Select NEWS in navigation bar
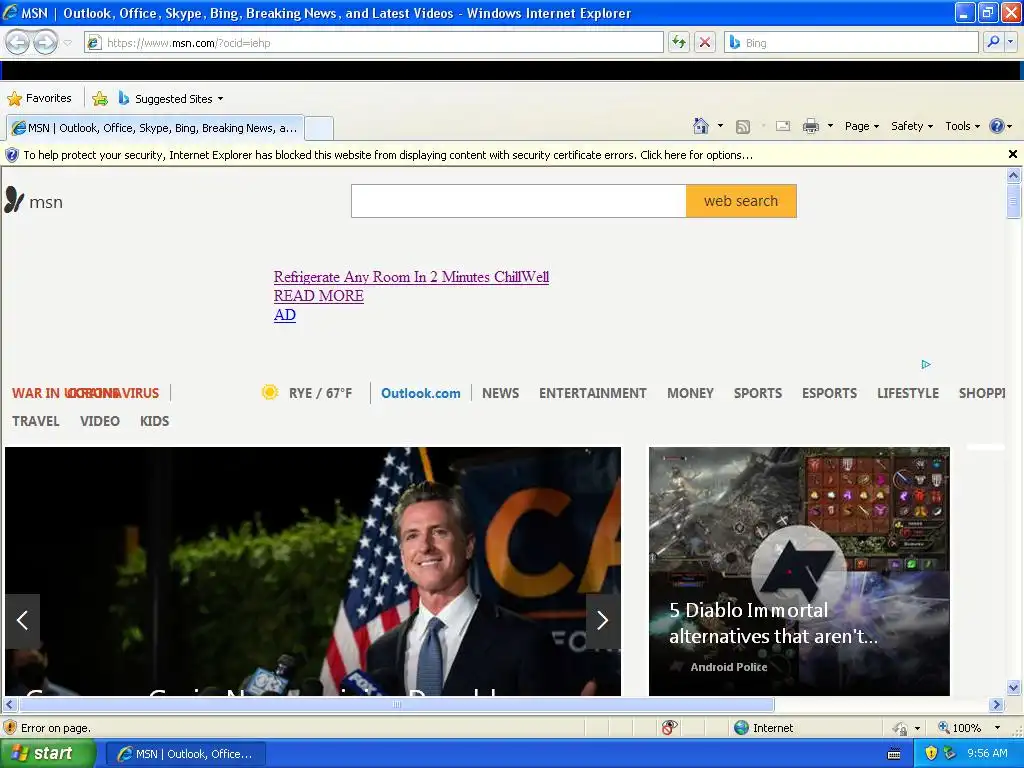 point(501,393)
